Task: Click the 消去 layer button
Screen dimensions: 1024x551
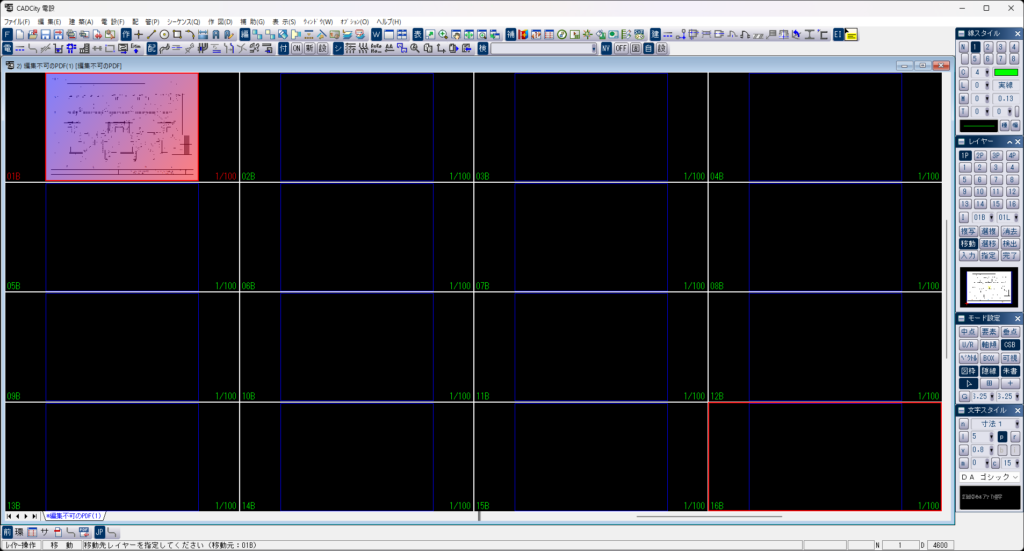Action: [x=1009, y=231]
